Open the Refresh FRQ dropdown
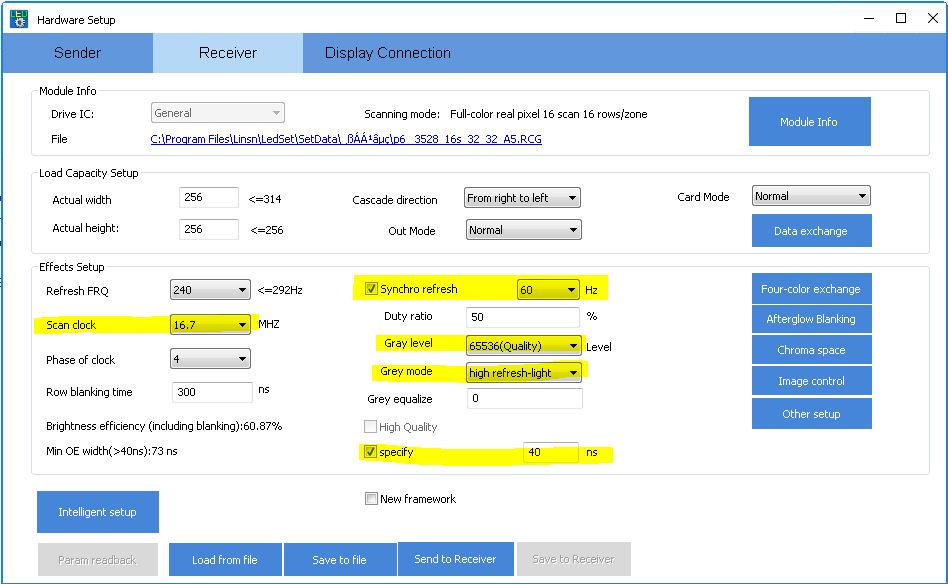948x584 pixels. pyautogui.click(x=209, y=291)
